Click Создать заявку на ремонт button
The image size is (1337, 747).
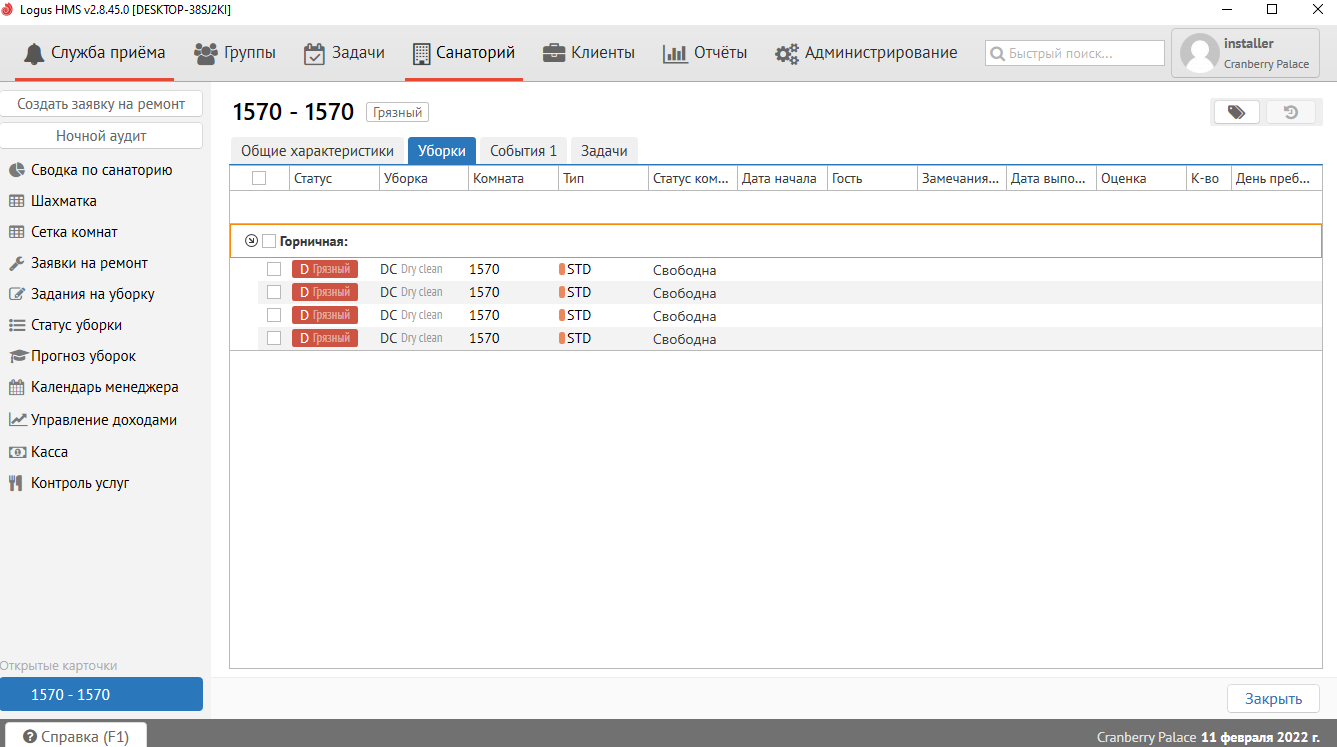point(101,104)
